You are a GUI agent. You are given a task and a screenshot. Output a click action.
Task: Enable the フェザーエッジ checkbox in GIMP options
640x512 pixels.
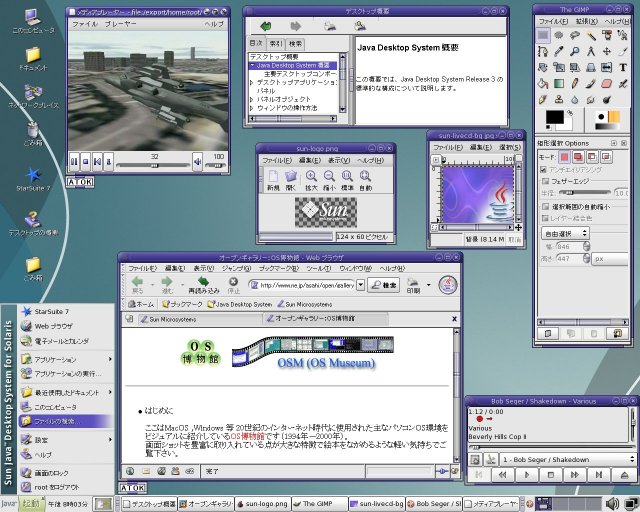click(545, 181)
